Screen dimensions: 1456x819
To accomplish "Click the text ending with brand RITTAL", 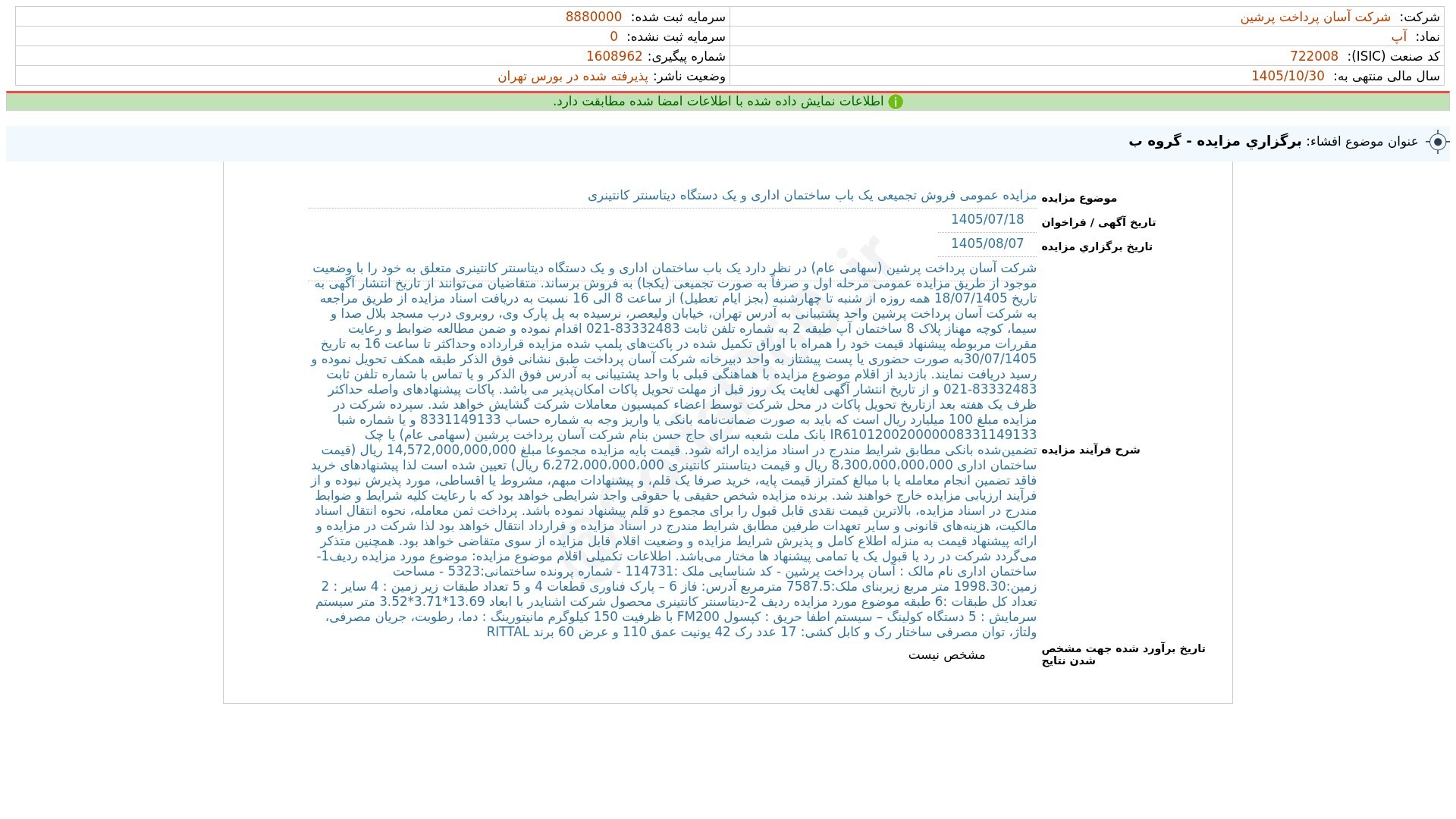I will pyautogui.click(x=761, y=632).
